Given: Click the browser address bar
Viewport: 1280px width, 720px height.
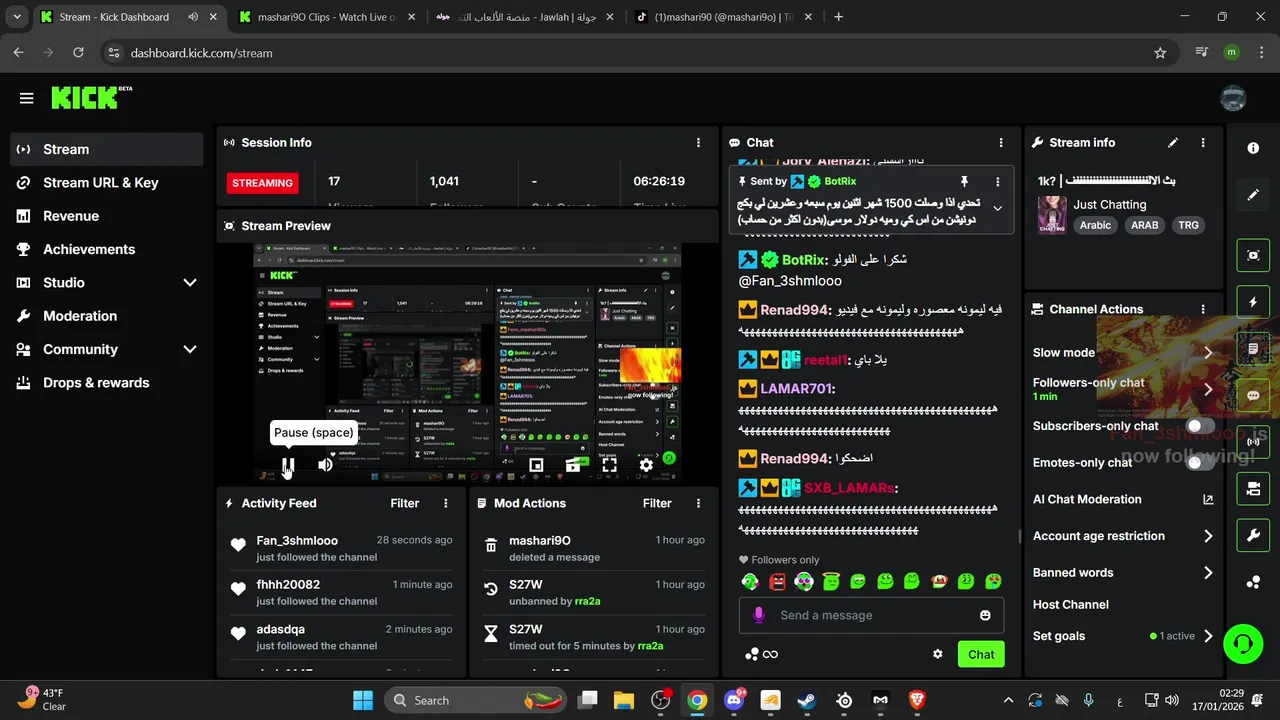Looking at the screenshot, I should [x=638, y=53].
